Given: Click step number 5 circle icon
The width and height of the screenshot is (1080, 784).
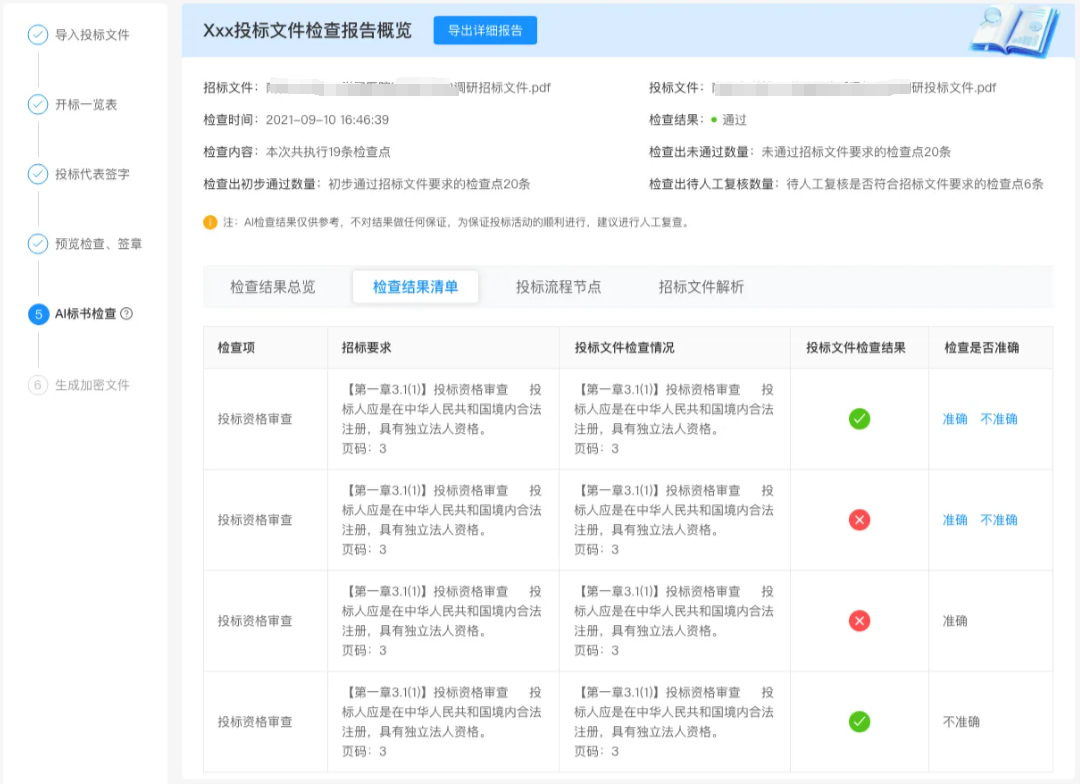Looking at the screenshot, I should [38, 314].
